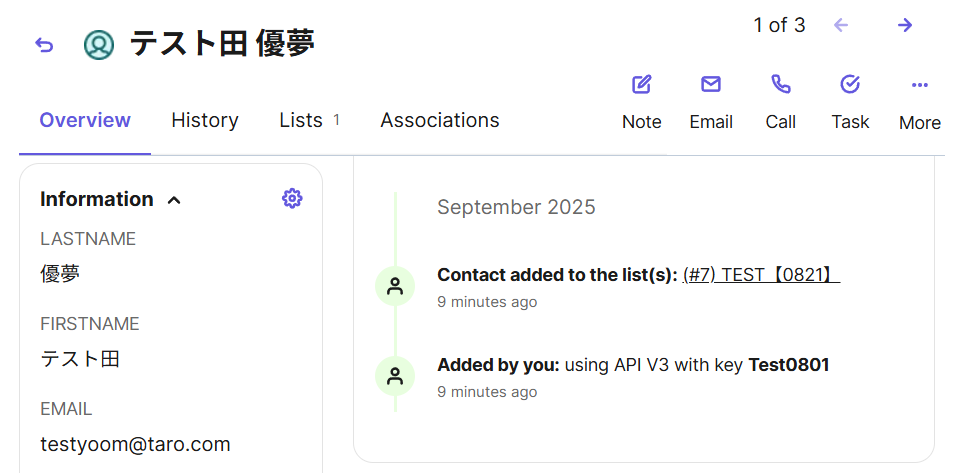Click the 'September 2025' timeline heading
This screenshot has height=473, width=954.
point(516,207)
